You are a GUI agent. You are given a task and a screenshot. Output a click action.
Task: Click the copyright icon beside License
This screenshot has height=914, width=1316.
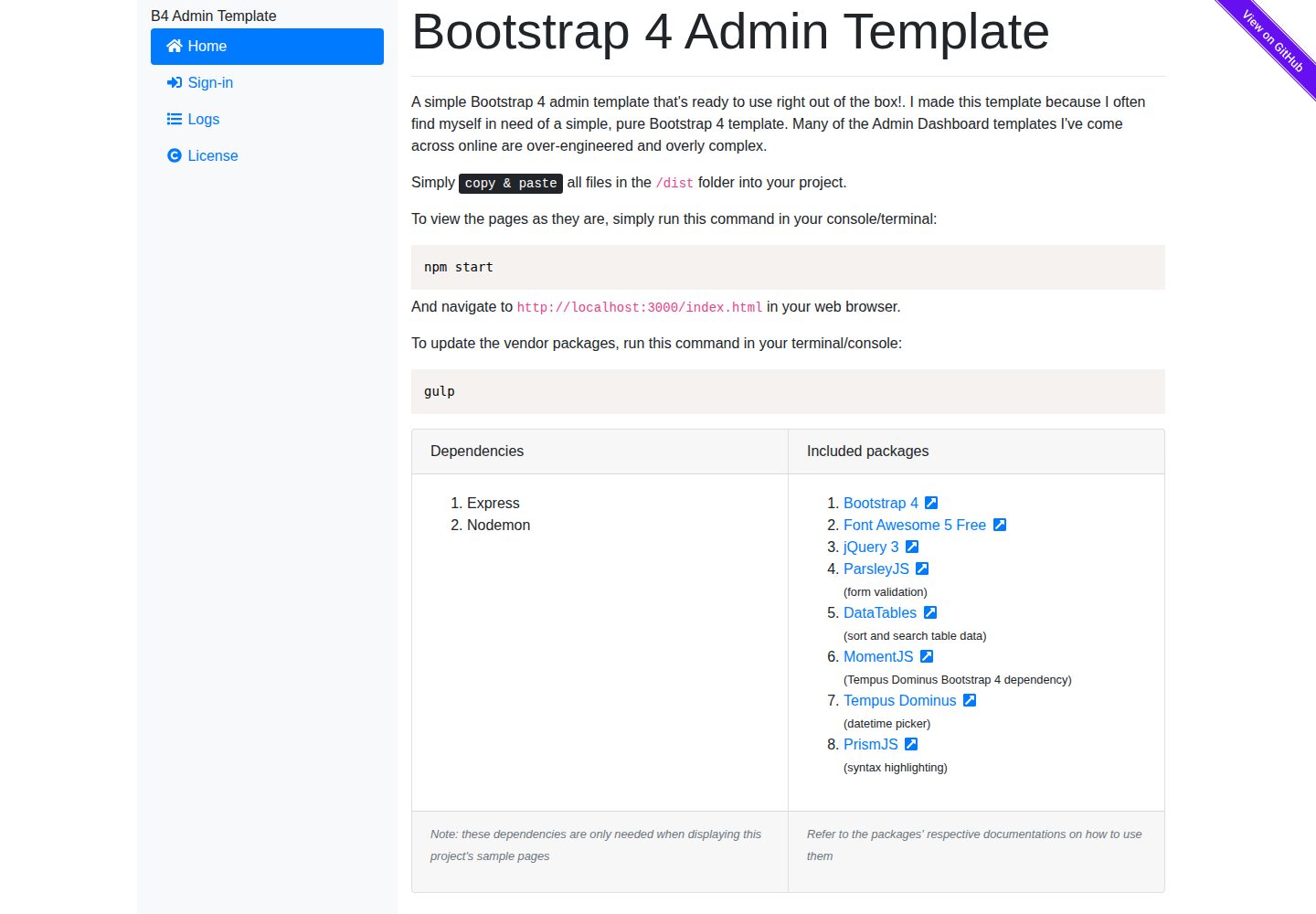click(x=174, y=155)
